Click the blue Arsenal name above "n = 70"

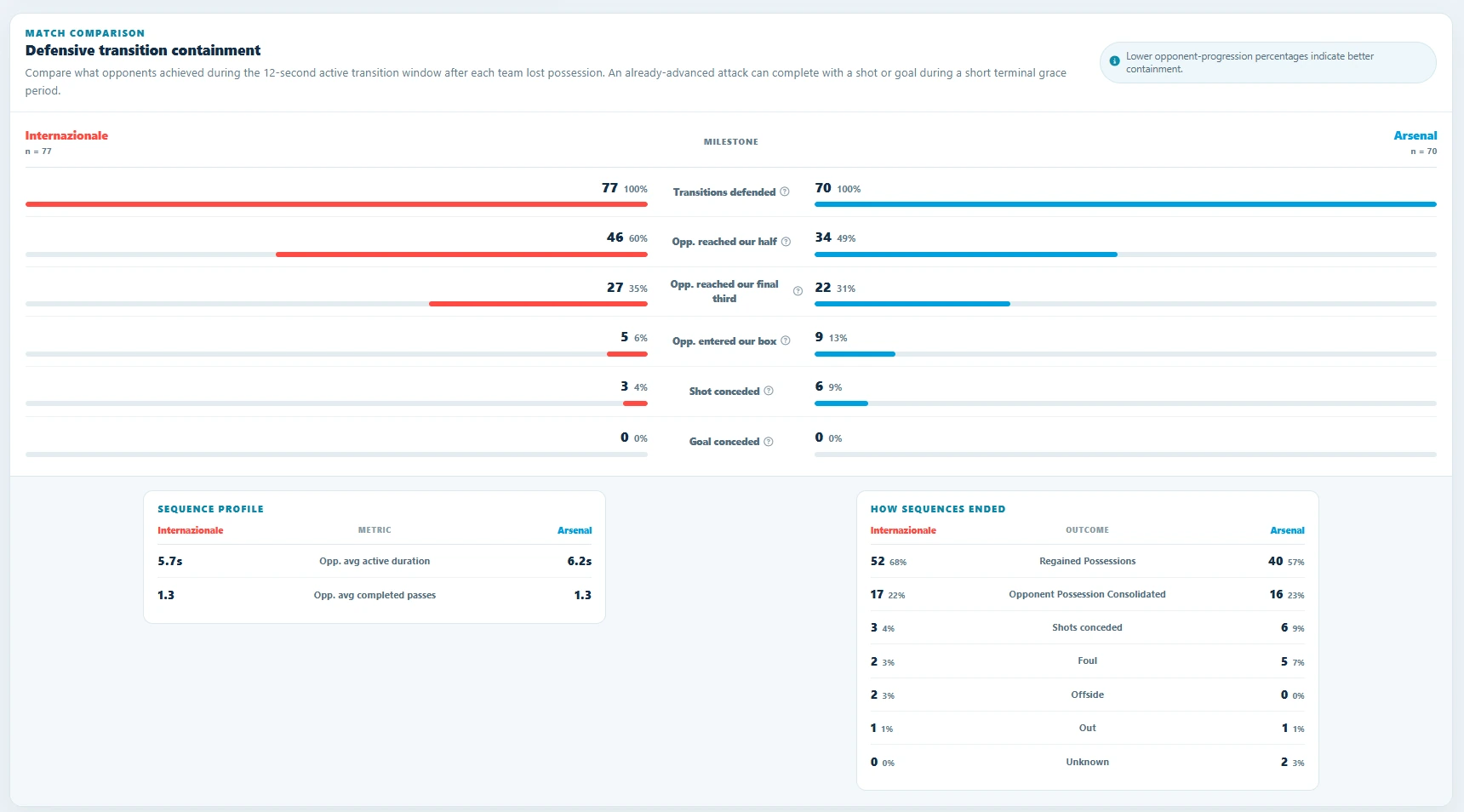(x=1415, y=135)
